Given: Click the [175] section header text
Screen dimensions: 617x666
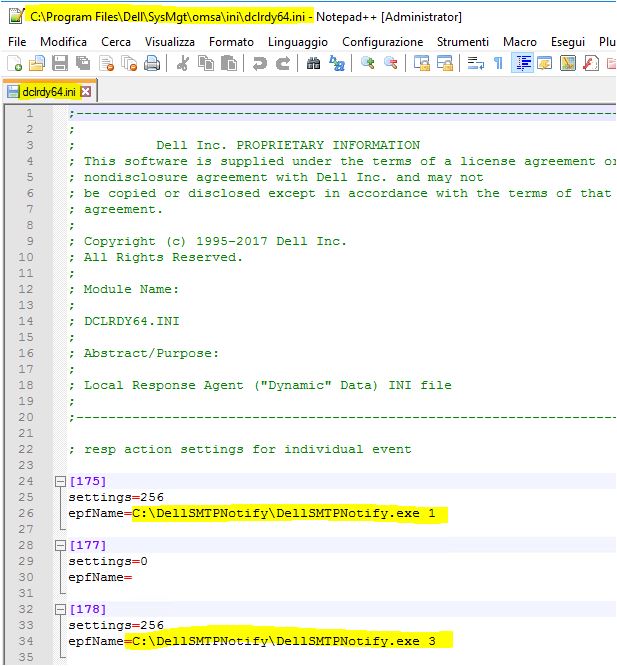Looking at the screenshot, I should 87,481.
